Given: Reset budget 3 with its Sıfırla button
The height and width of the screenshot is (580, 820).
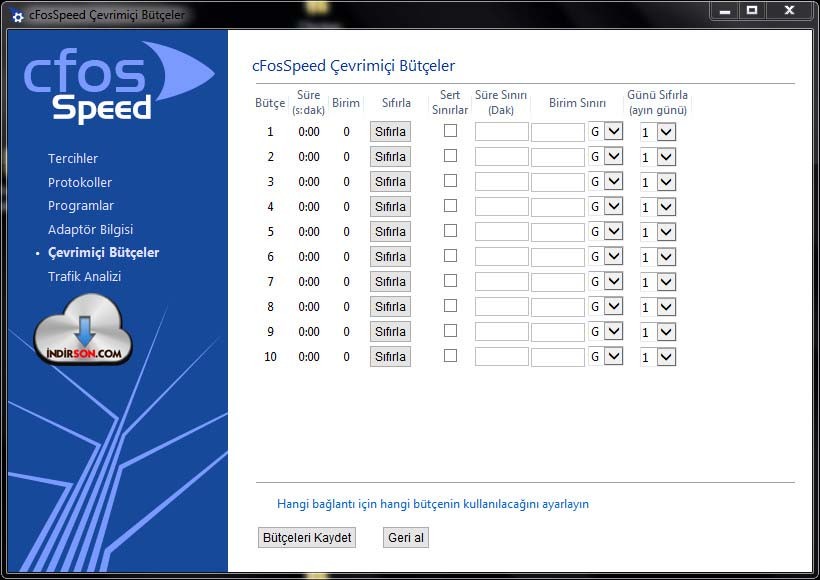Looking at the screenshot, I should point(390,182).
